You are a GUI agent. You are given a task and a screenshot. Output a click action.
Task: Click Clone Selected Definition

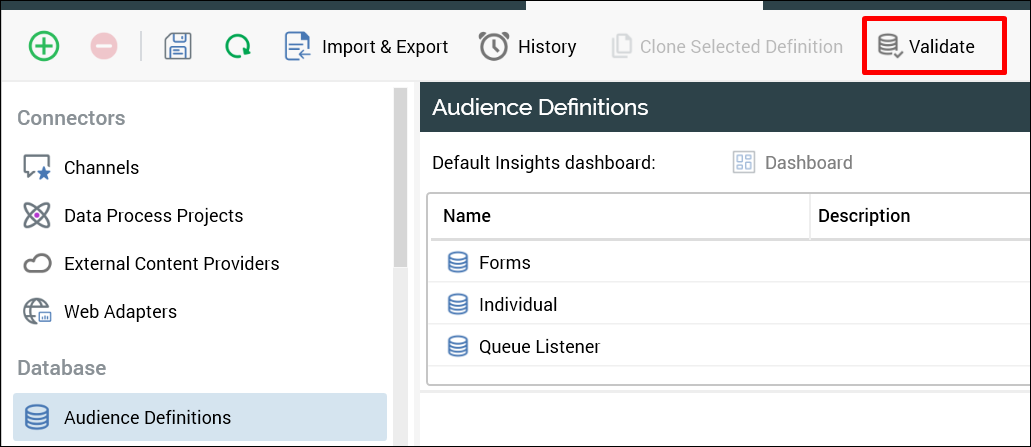pos(727,46)
